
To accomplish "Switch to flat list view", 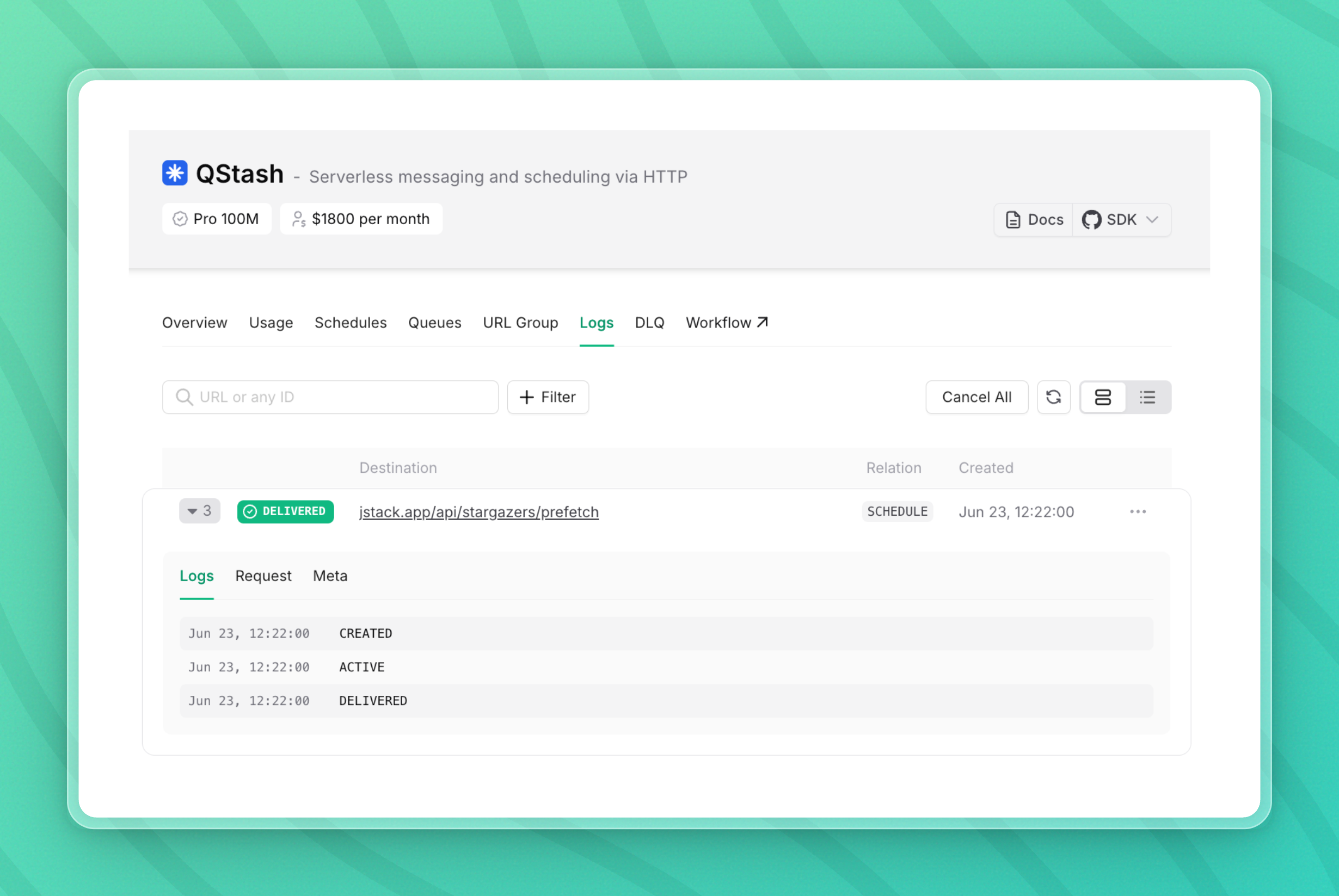I will tap(1147, 397).
